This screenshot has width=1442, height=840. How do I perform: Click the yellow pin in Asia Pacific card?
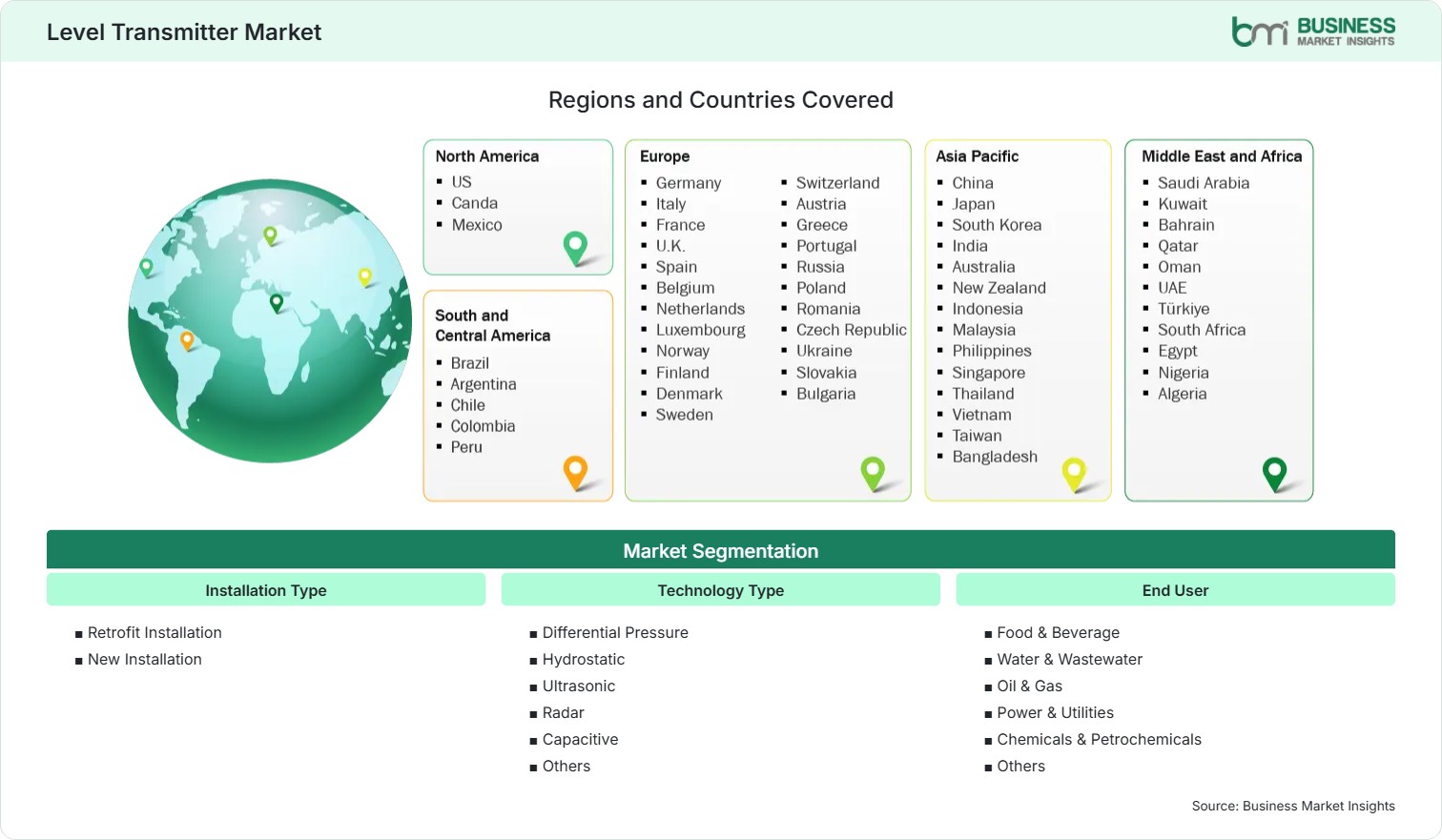tap(1074, 474)
